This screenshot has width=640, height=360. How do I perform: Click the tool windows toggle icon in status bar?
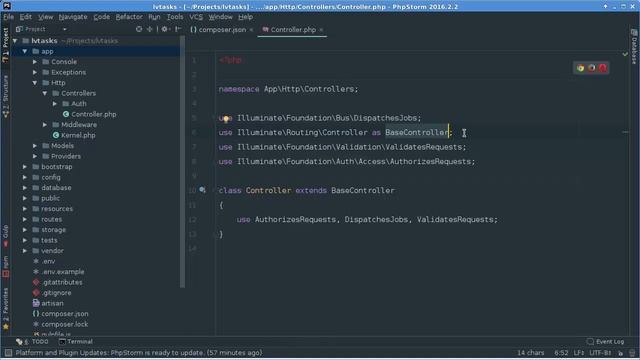[8, 353]
